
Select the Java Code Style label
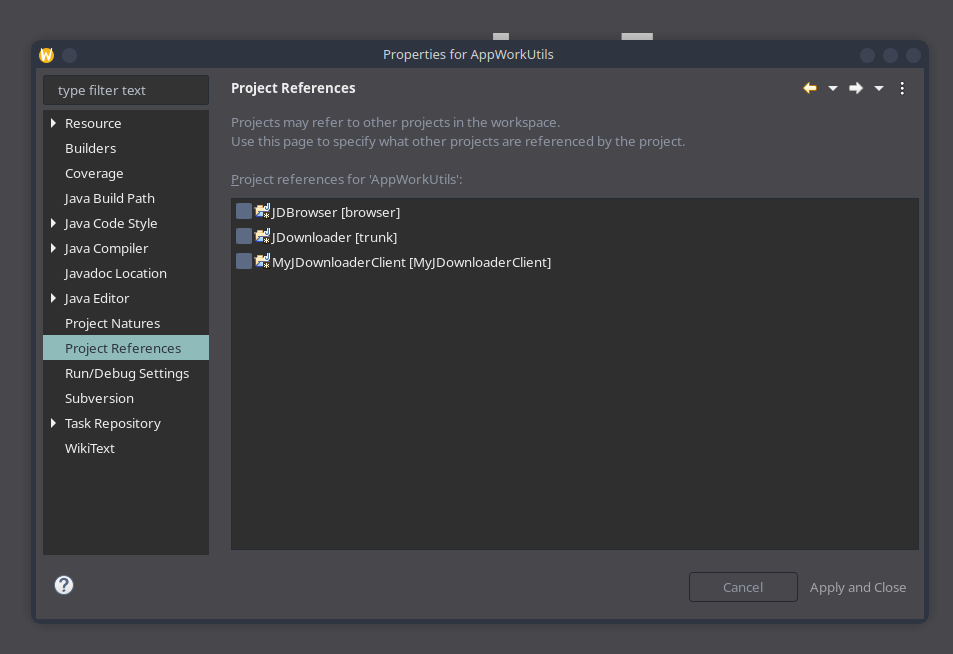click(x=111, y=224)
